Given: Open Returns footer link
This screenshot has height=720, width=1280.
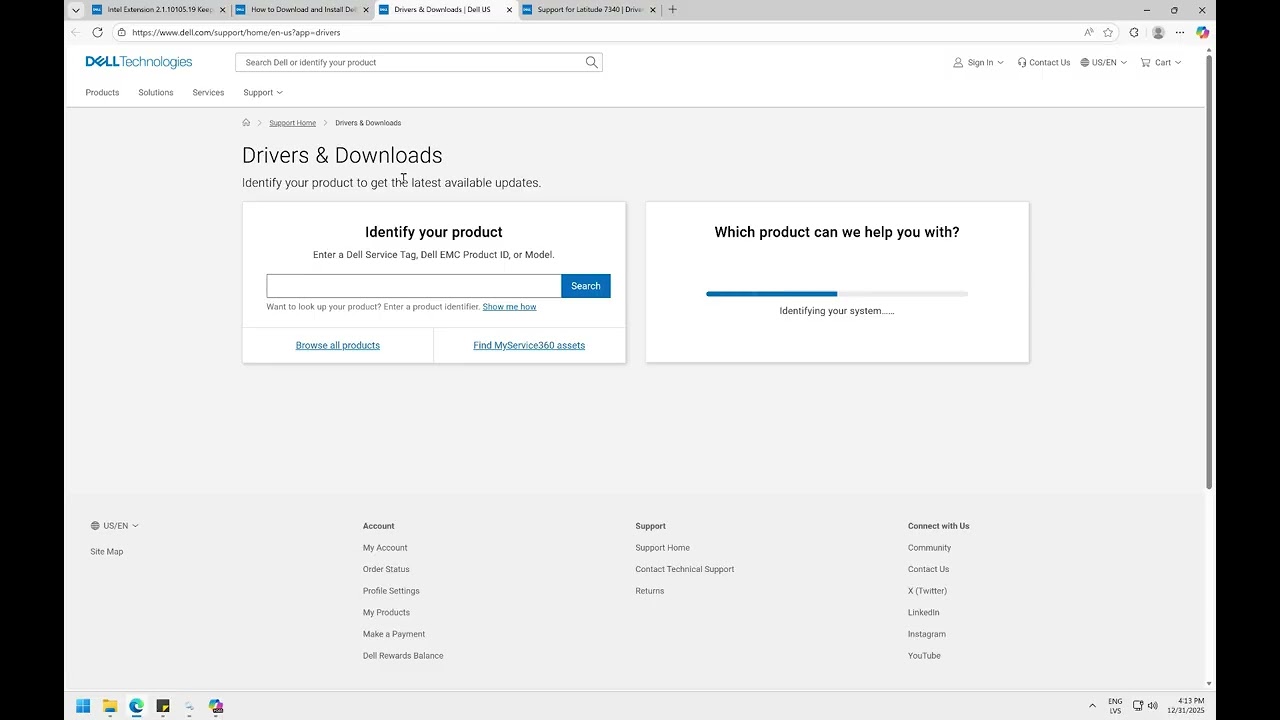Looking at the screenshot, I should tap(650, 591).
